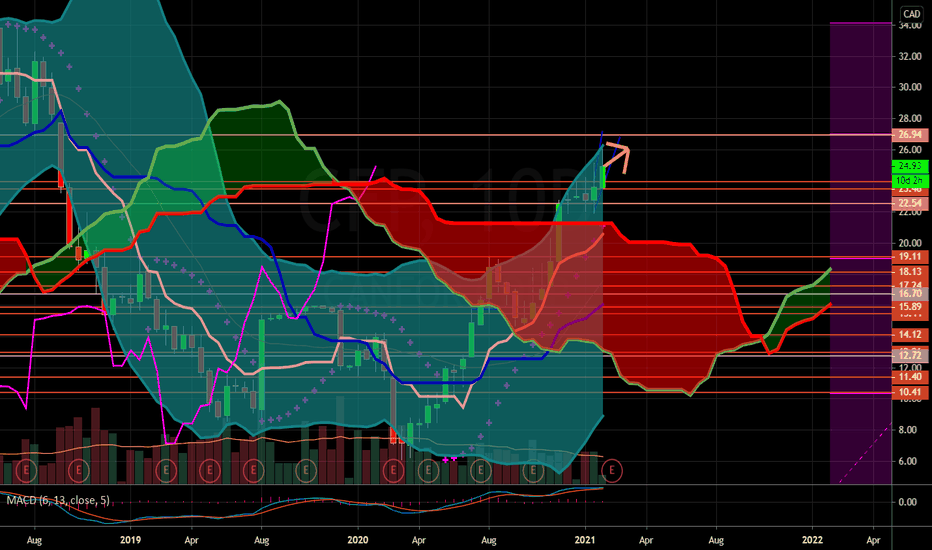Click the 2021 label on time axis
The width and height of the screenshot is (932, 550).
585,540
